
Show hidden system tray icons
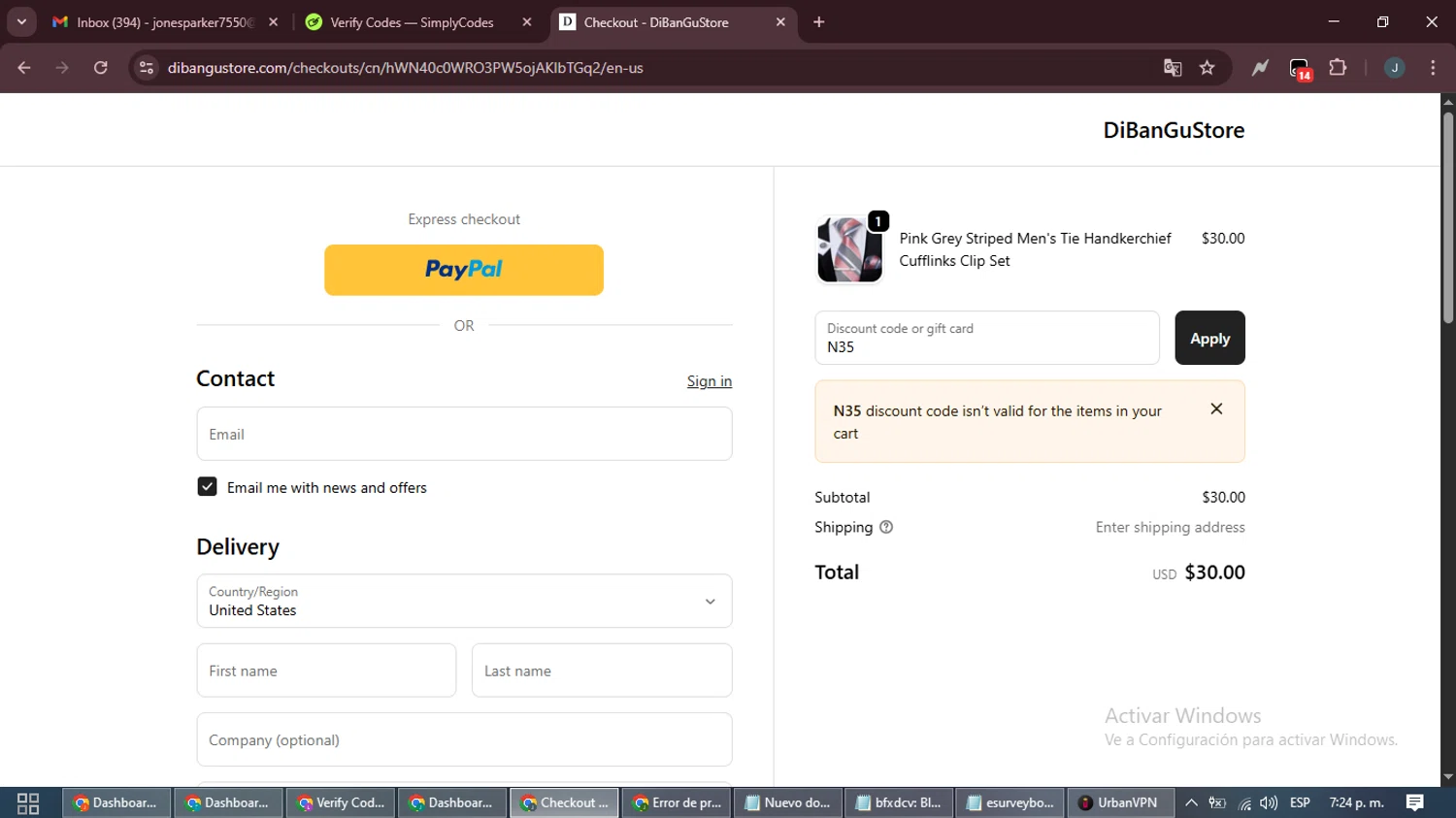[x=1191, y=802]
